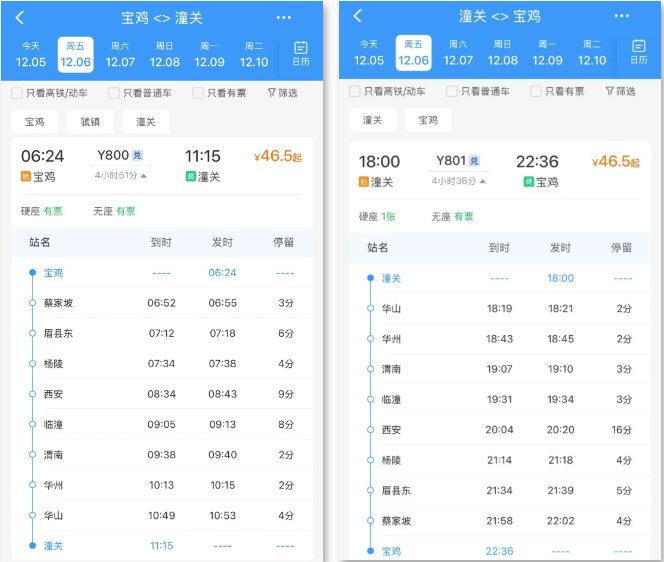Collapse the 4小时51分 stop list for Y800
664x562 pixels.
point(122,175)
